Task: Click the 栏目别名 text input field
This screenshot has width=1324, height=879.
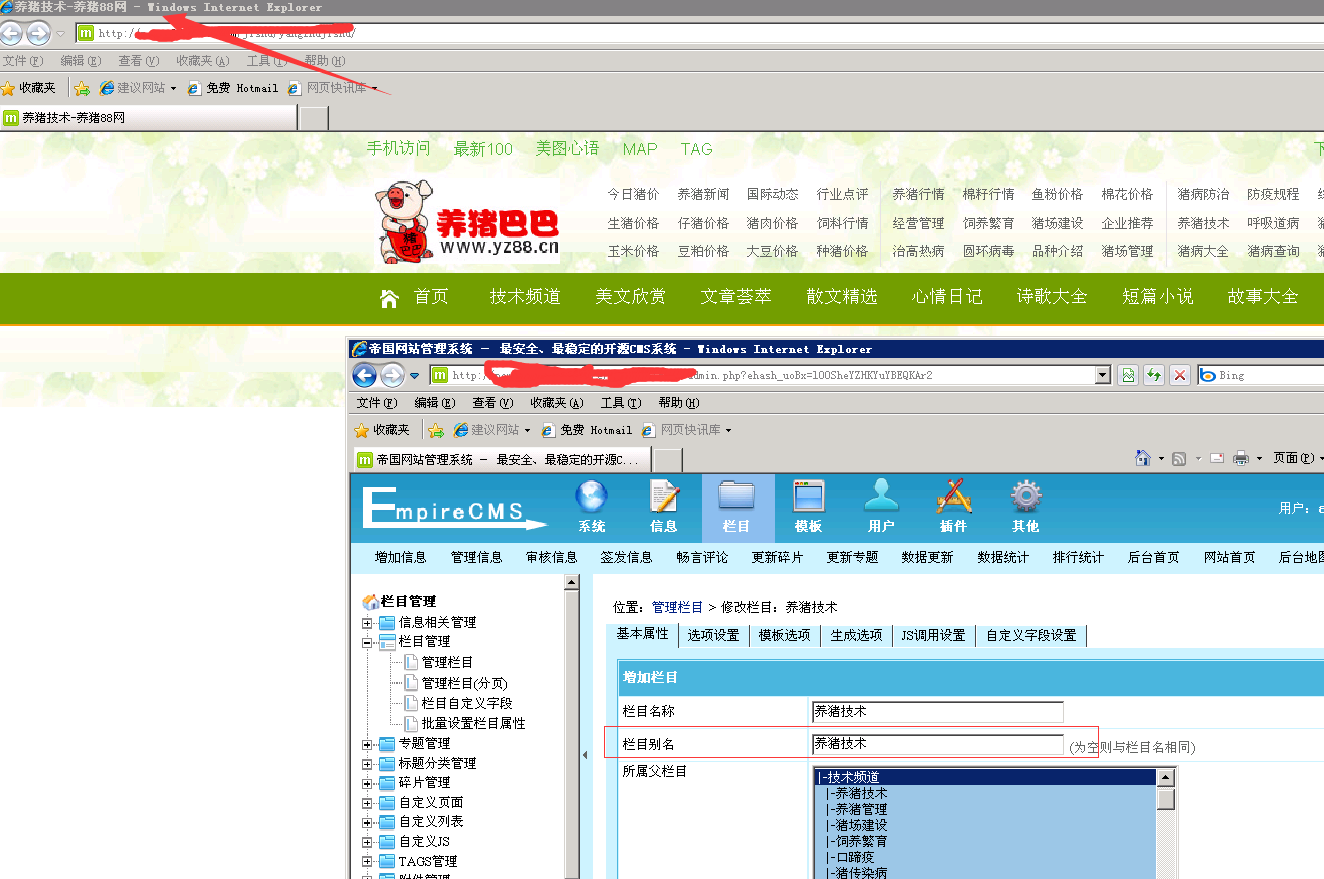Action: [937, 744]
